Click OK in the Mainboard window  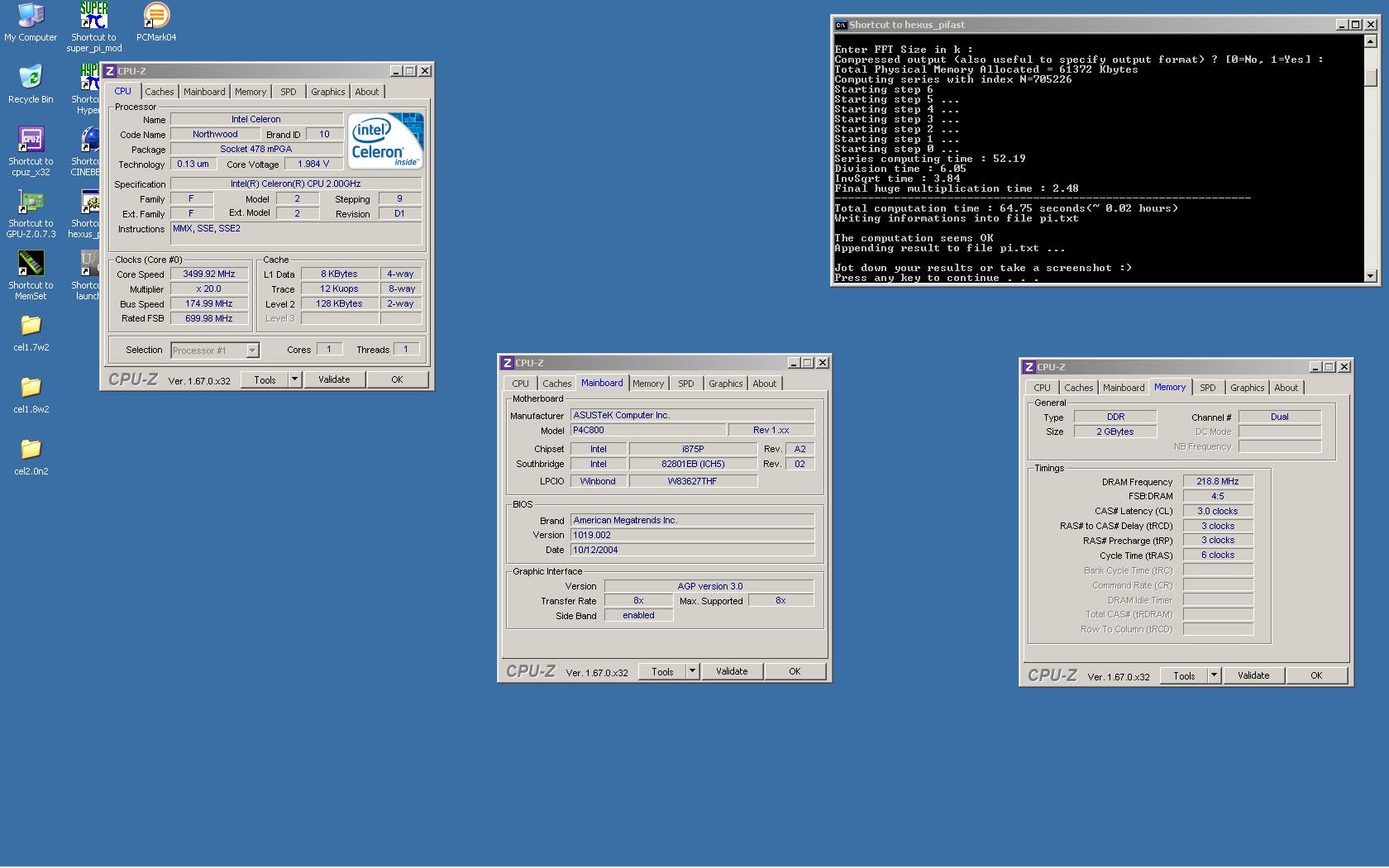(x=795, y=671)
